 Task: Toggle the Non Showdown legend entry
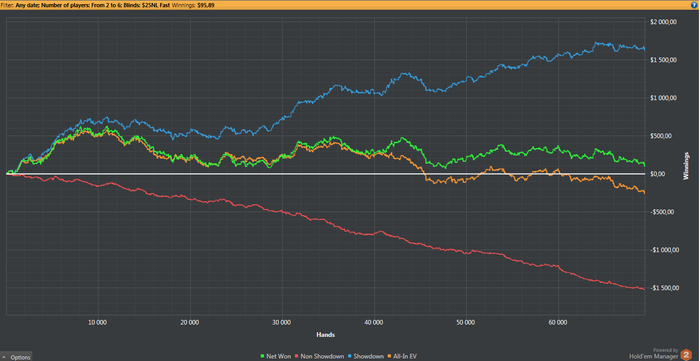(321, 356)
